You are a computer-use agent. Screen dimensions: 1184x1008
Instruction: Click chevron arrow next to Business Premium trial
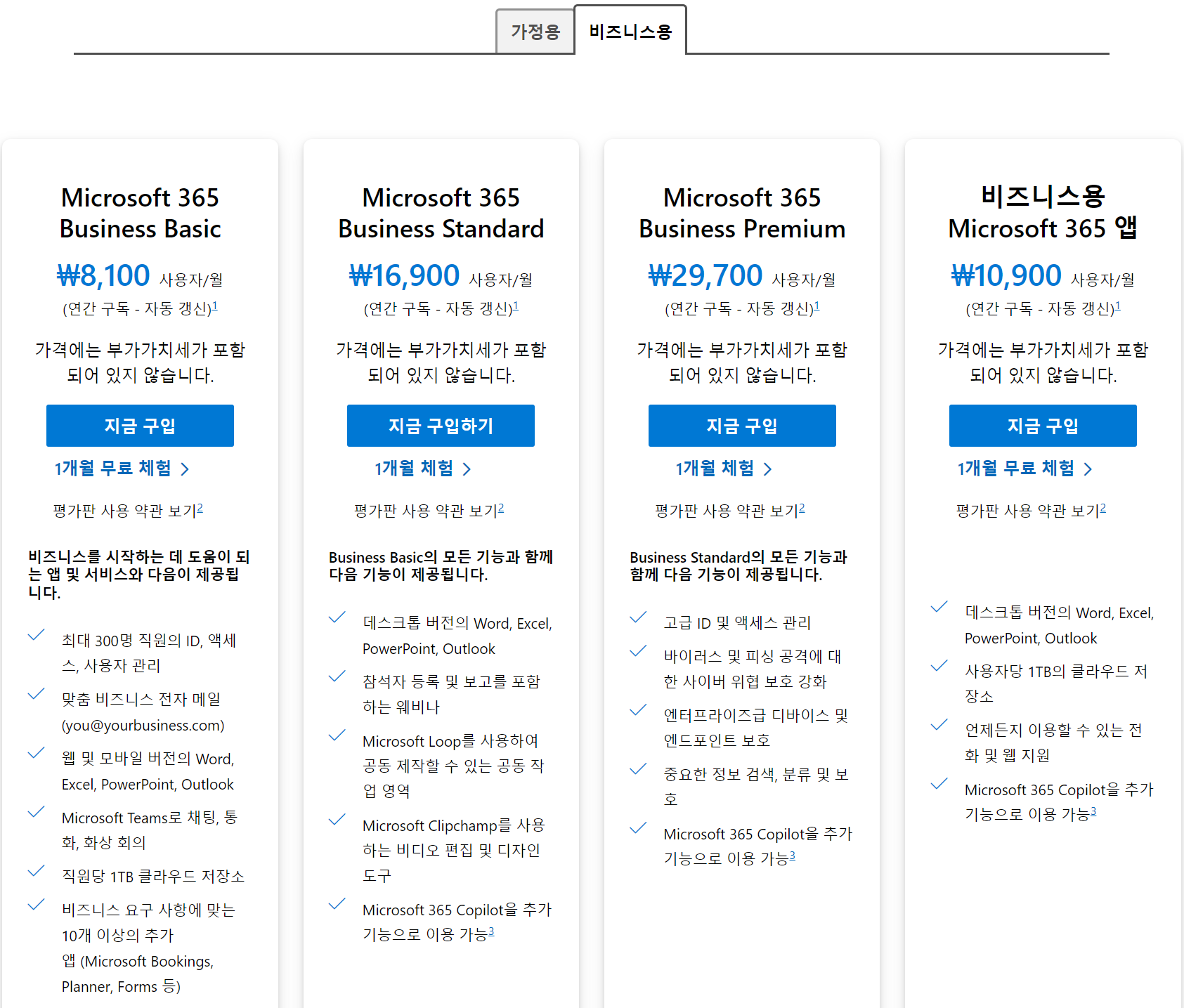pos(767,469)
